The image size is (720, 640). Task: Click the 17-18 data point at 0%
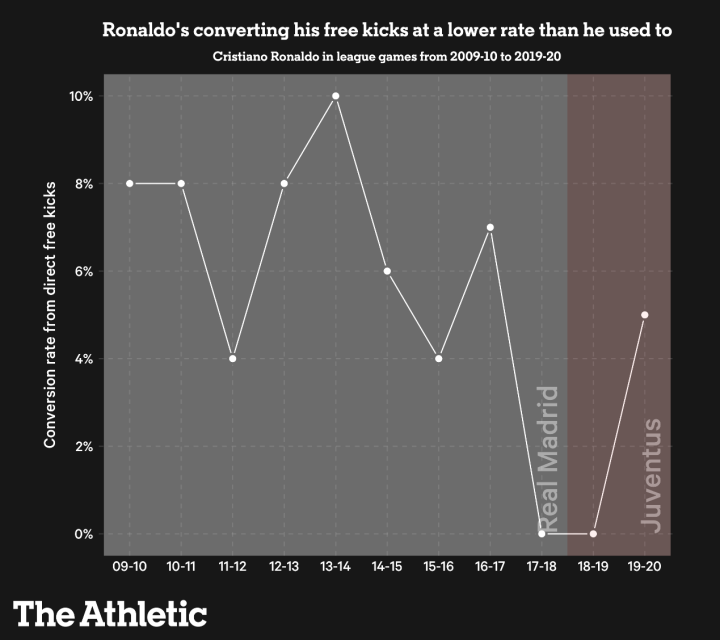542,533
